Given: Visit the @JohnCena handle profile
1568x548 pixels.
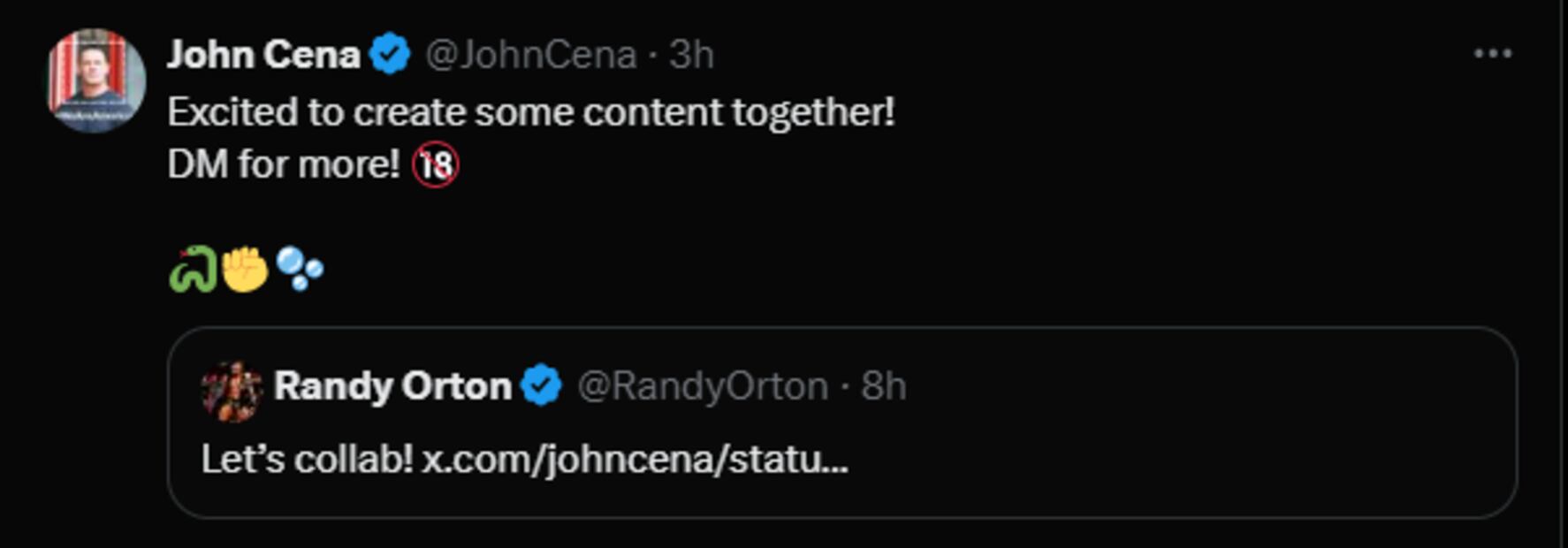Looking at the screenshot, I should pyautogui.click(x=530, y=55).
